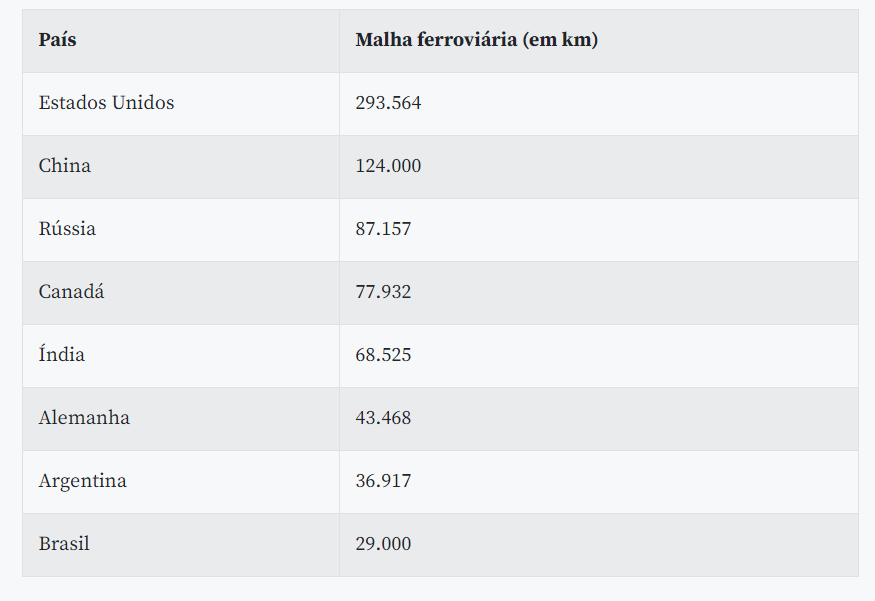This screenshot has height=601, width=875.
Task: Click the País column header
Action: point(57,40)
